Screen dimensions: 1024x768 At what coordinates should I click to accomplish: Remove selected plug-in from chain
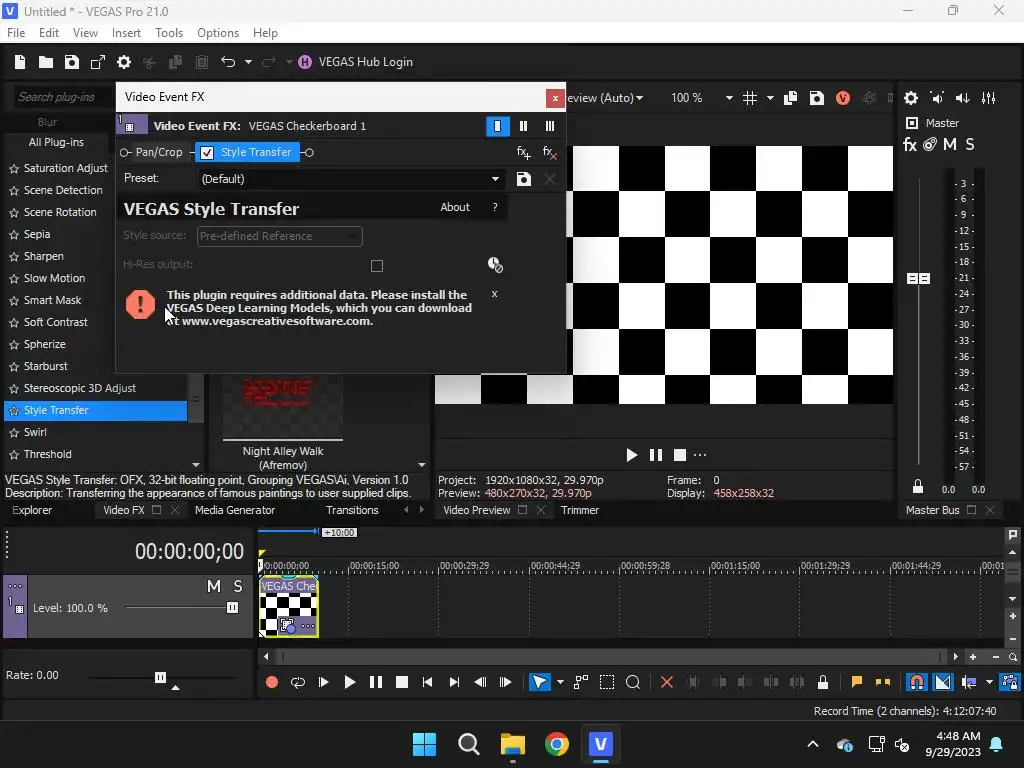pos(549,153)
